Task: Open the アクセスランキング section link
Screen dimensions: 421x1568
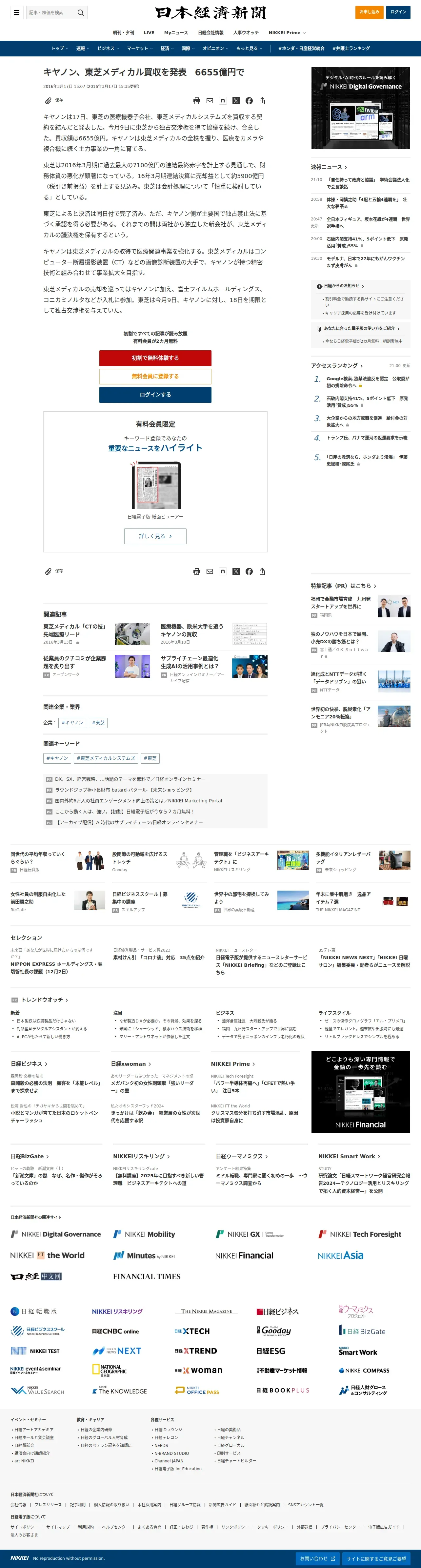Action: [x=337, y=366]
